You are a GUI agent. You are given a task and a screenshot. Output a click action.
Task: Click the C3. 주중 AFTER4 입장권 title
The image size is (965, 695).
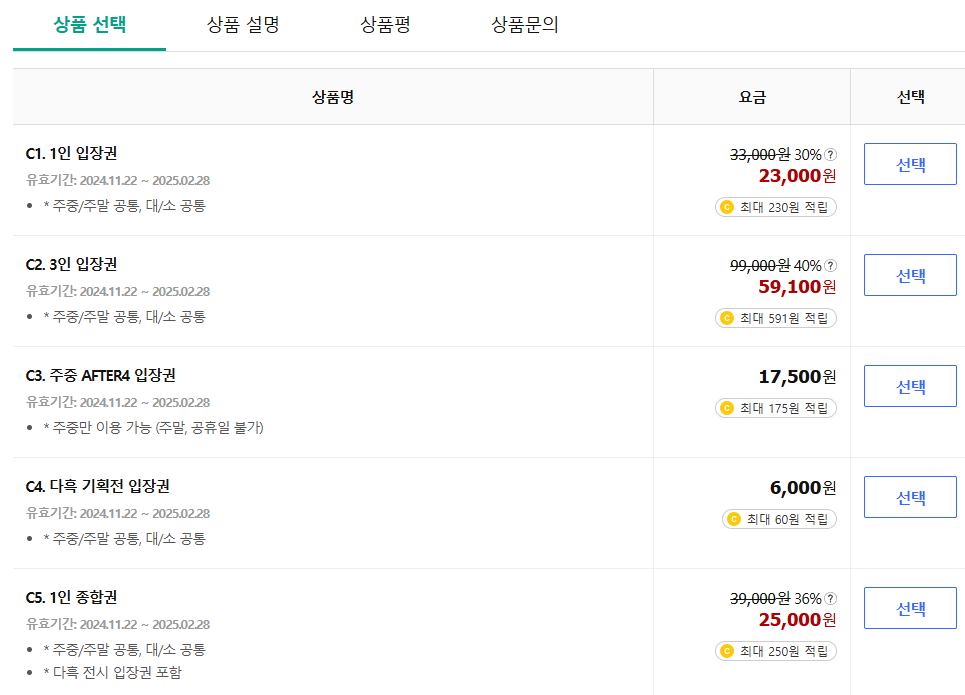point(101,376)
